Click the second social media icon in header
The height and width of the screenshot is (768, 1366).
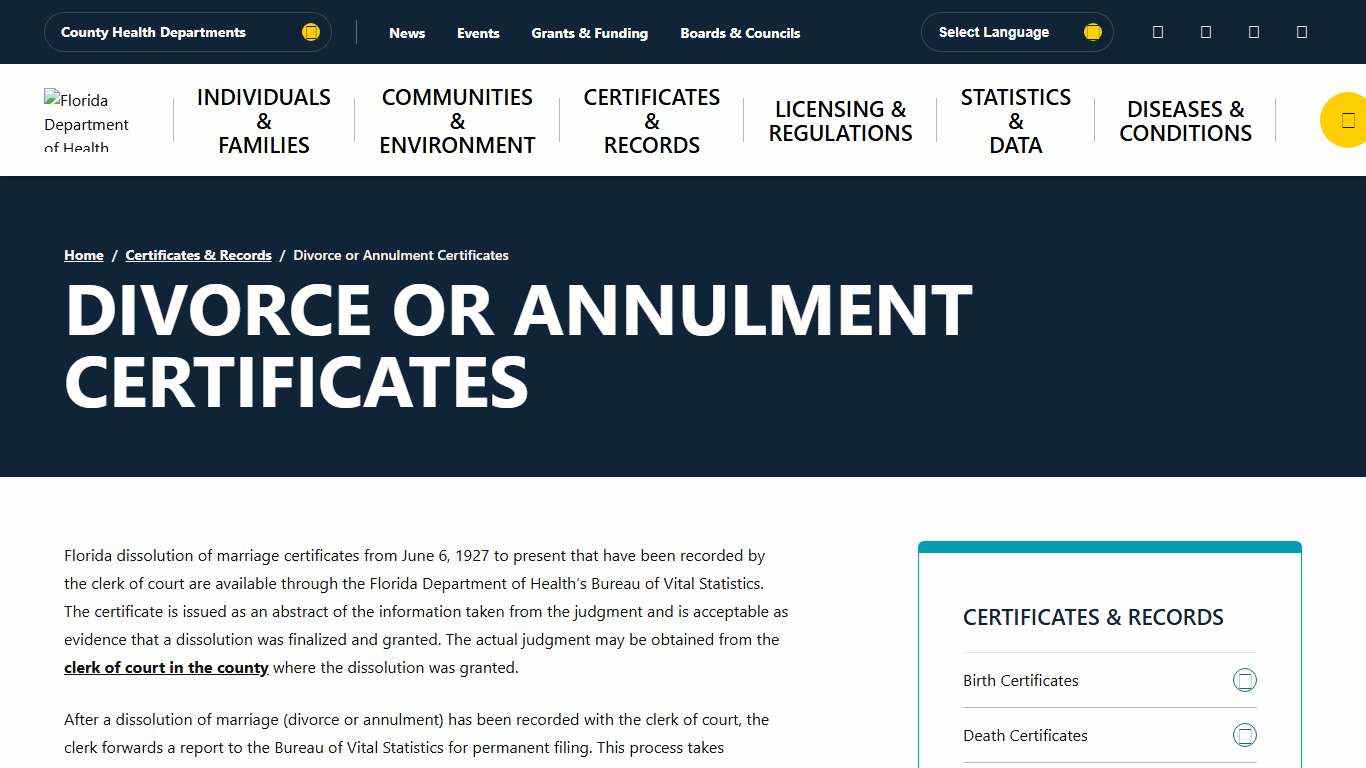coord(1205,31)
